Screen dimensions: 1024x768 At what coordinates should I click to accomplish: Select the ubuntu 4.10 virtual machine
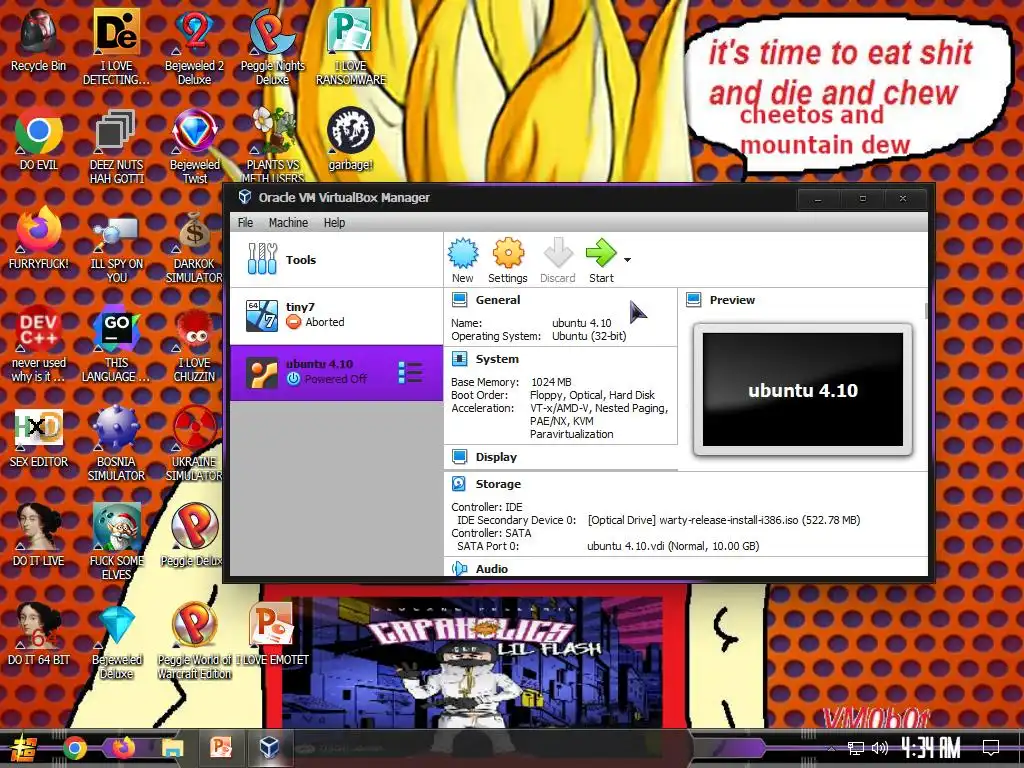pyautogui.click(x=336, y=373)
